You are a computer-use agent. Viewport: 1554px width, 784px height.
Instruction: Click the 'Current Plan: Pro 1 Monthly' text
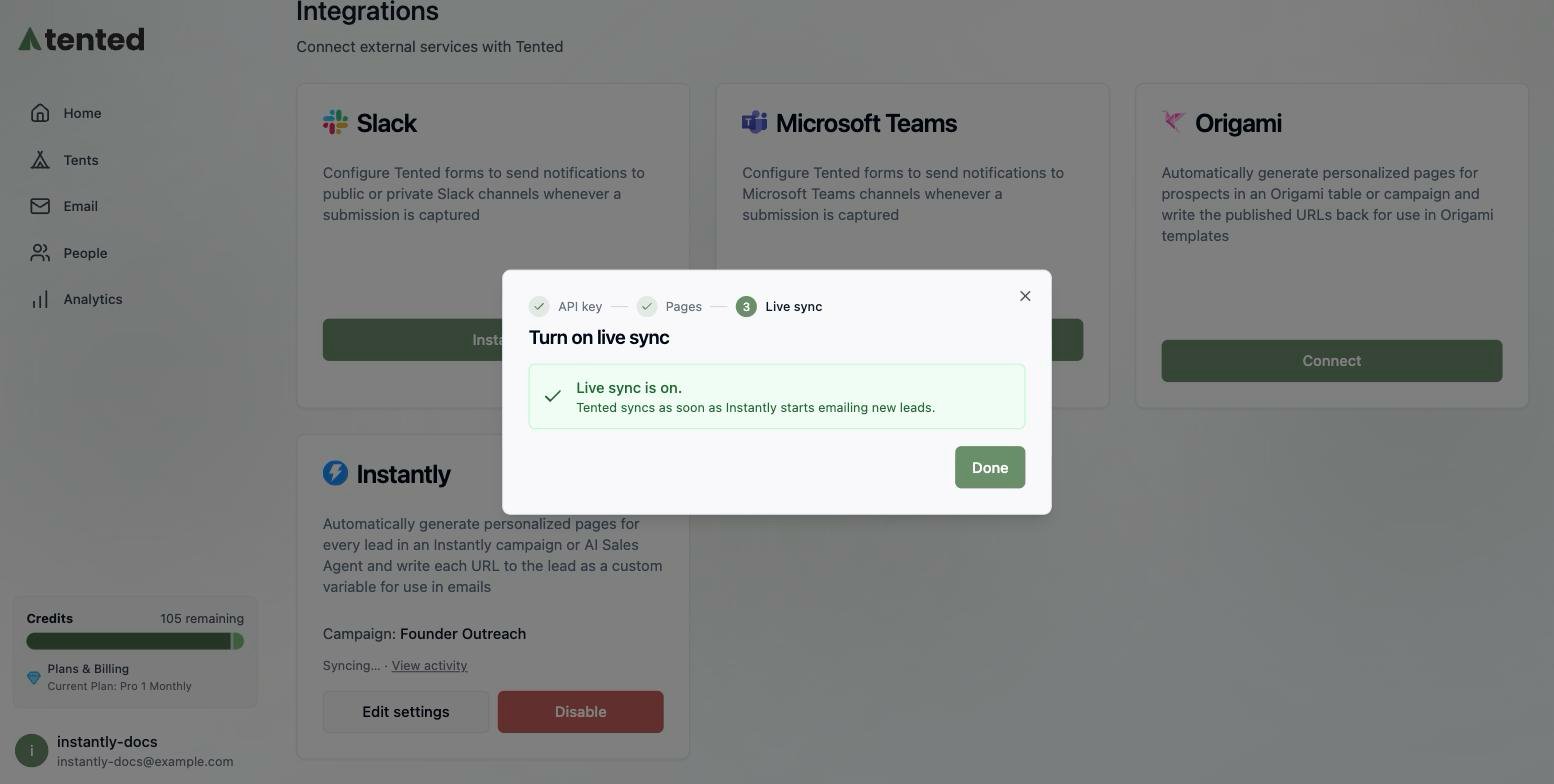click(119, 686)
